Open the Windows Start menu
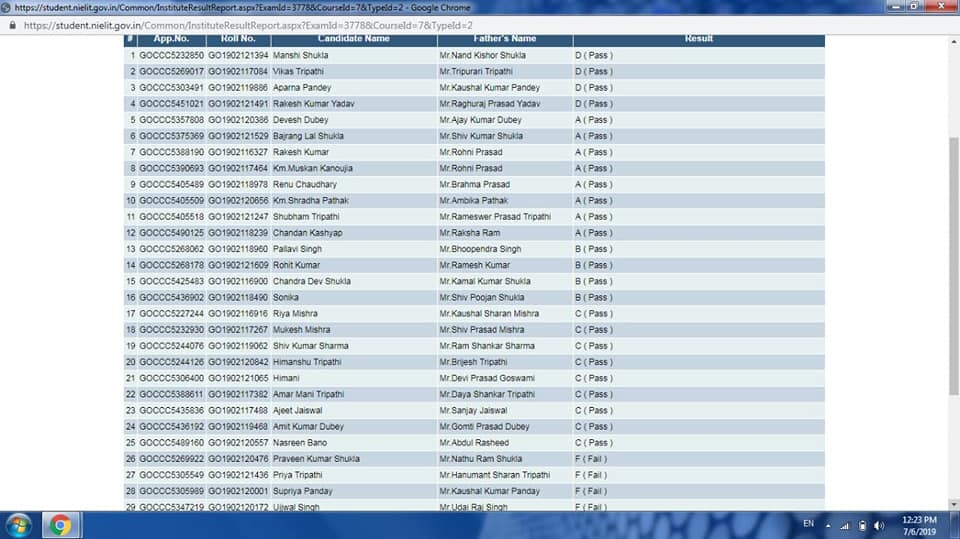This screenshot has height=539, width=960. pos(18,525)
